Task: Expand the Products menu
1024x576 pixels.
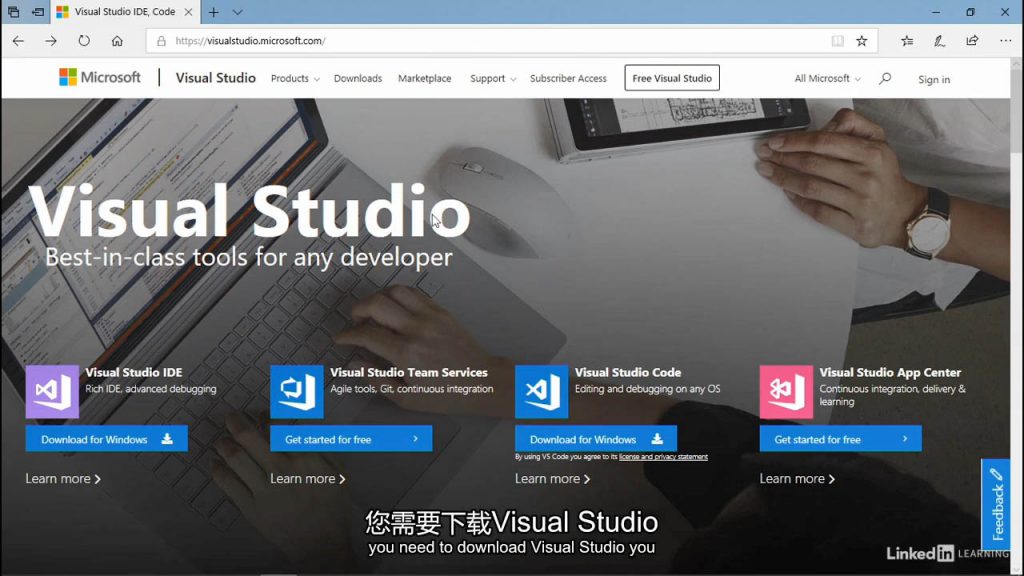Action: 295,78
